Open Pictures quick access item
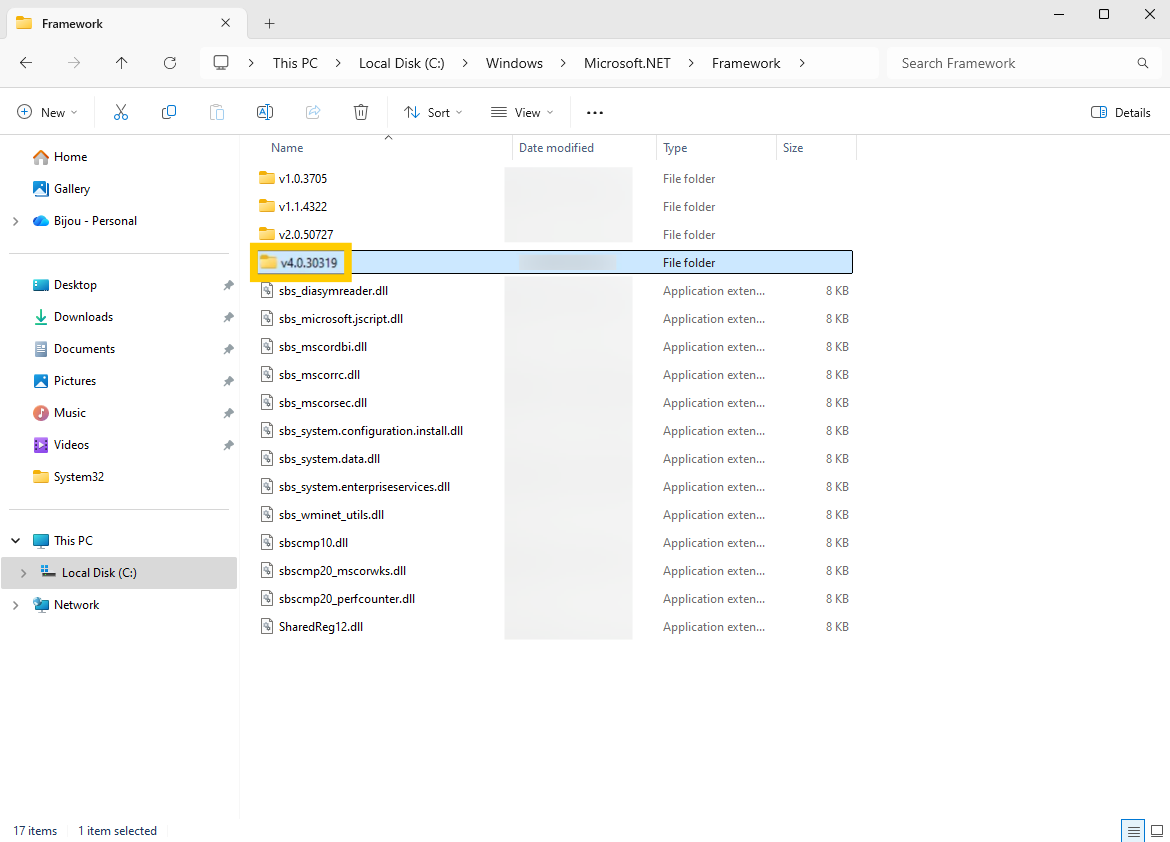The width and height of the screenshot is (1170, 842). (75, 381)
